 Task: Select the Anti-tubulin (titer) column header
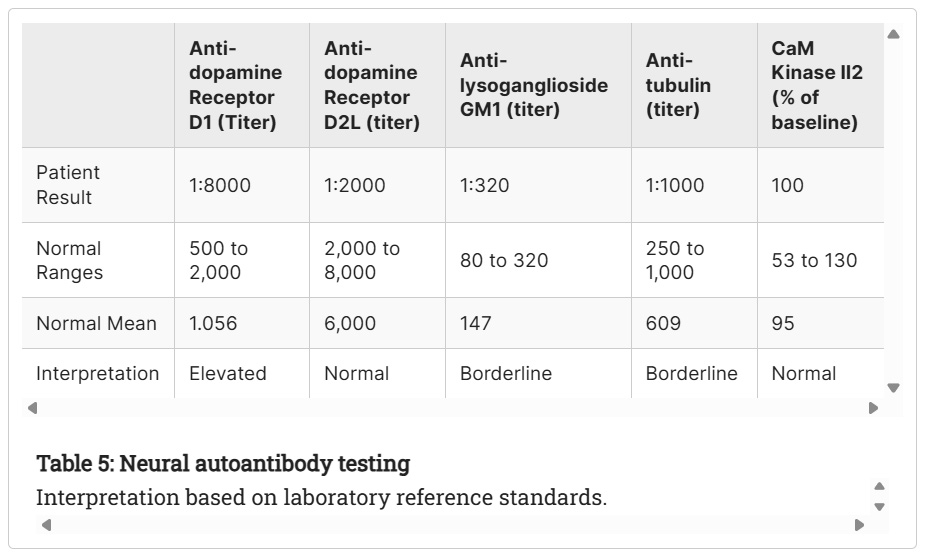[678, 85]
